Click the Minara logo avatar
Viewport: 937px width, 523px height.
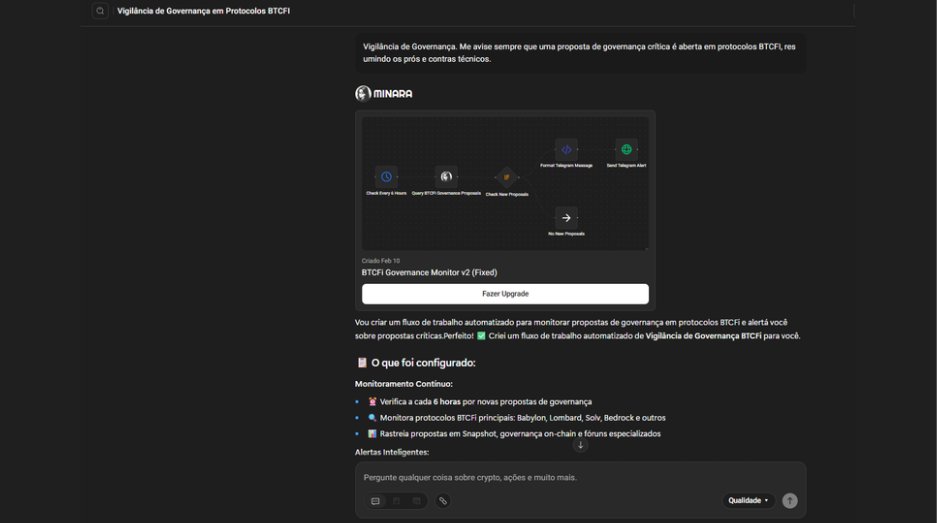tap(363, 93)
